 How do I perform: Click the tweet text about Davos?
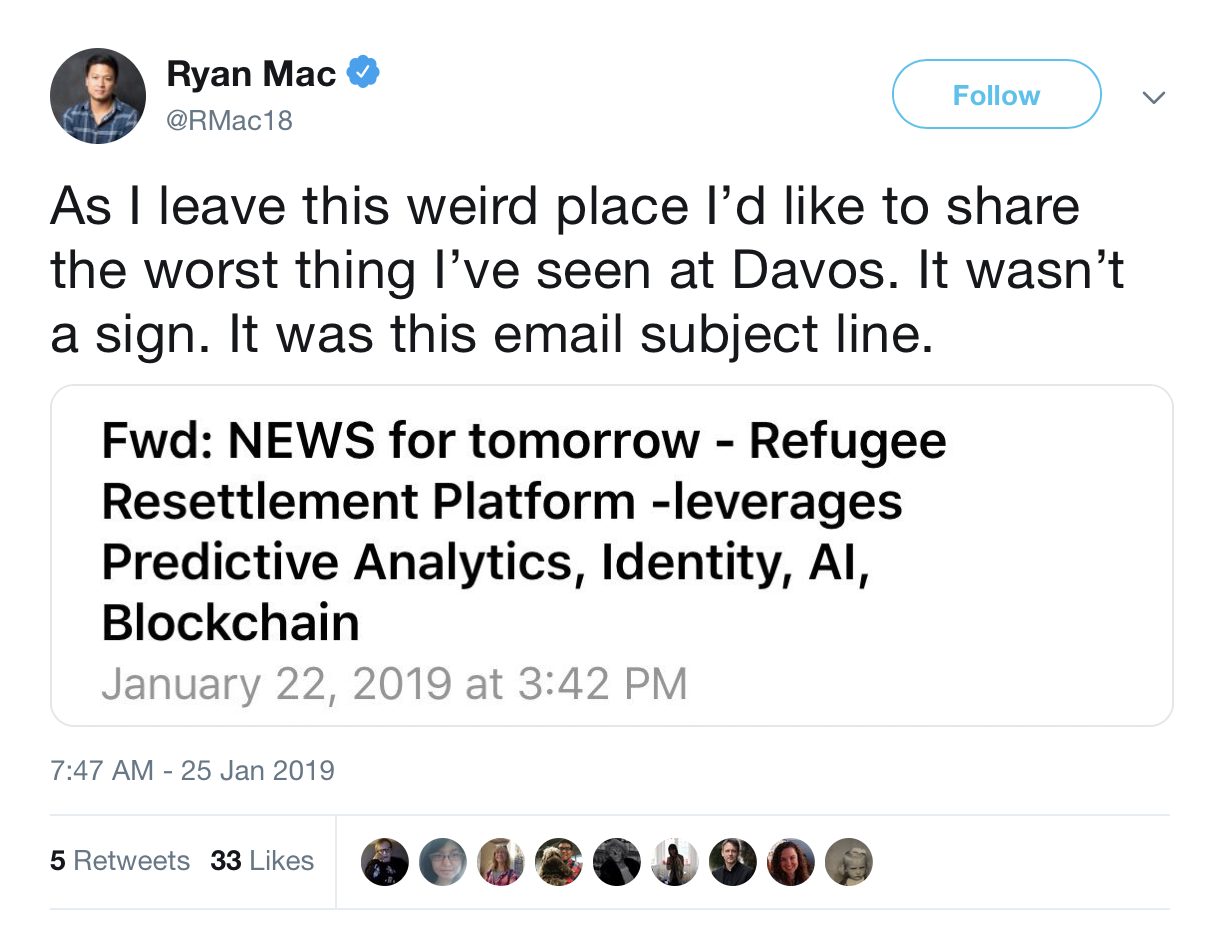(588, 270)
